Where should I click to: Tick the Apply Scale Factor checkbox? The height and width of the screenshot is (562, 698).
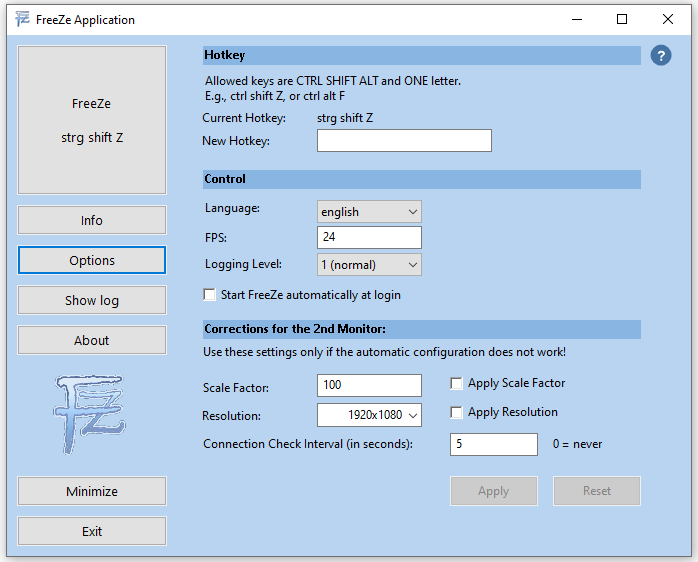pyautogui.click(x=456, y=383)
